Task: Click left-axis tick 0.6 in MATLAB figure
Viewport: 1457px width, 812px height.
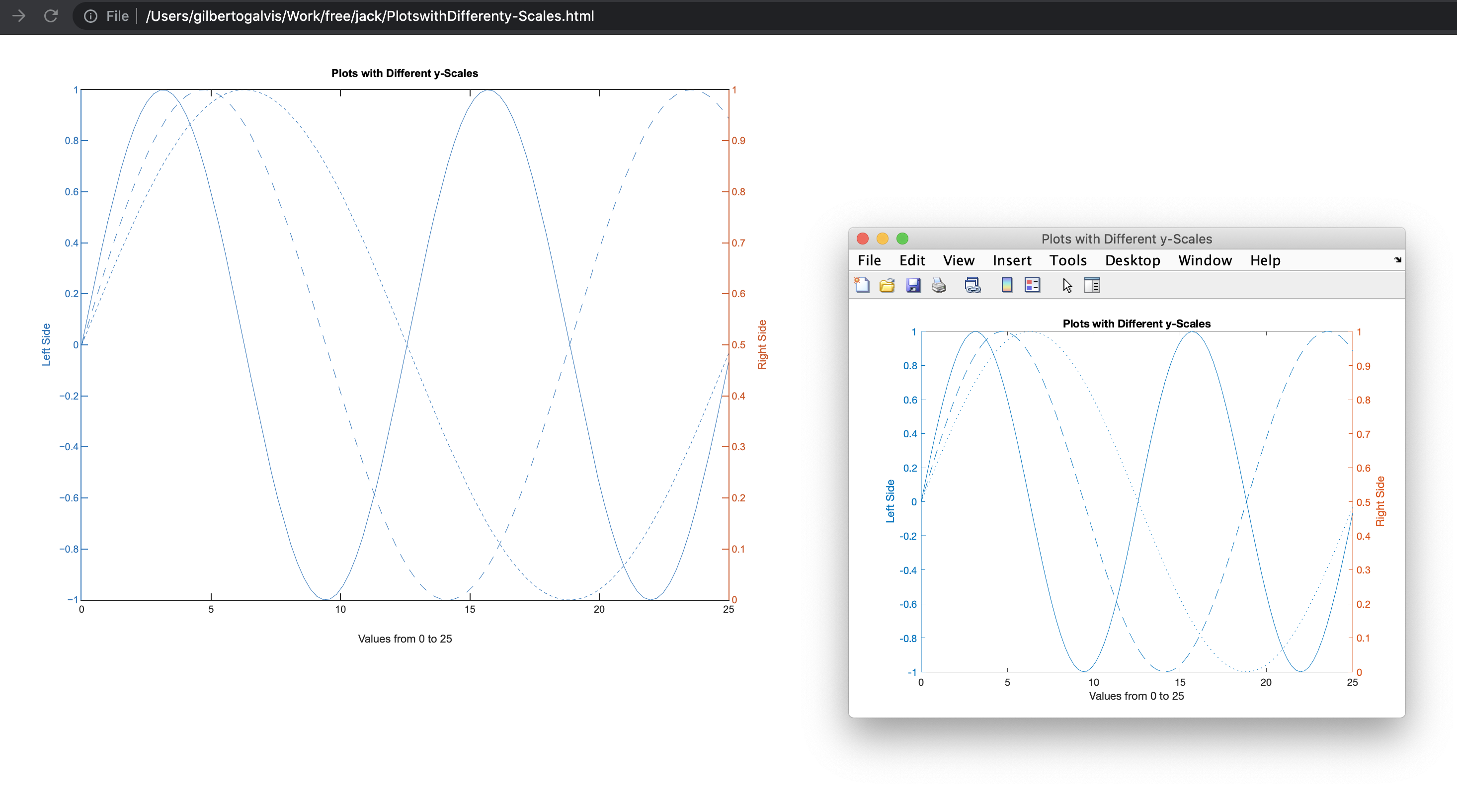Action: click(910, 401)
